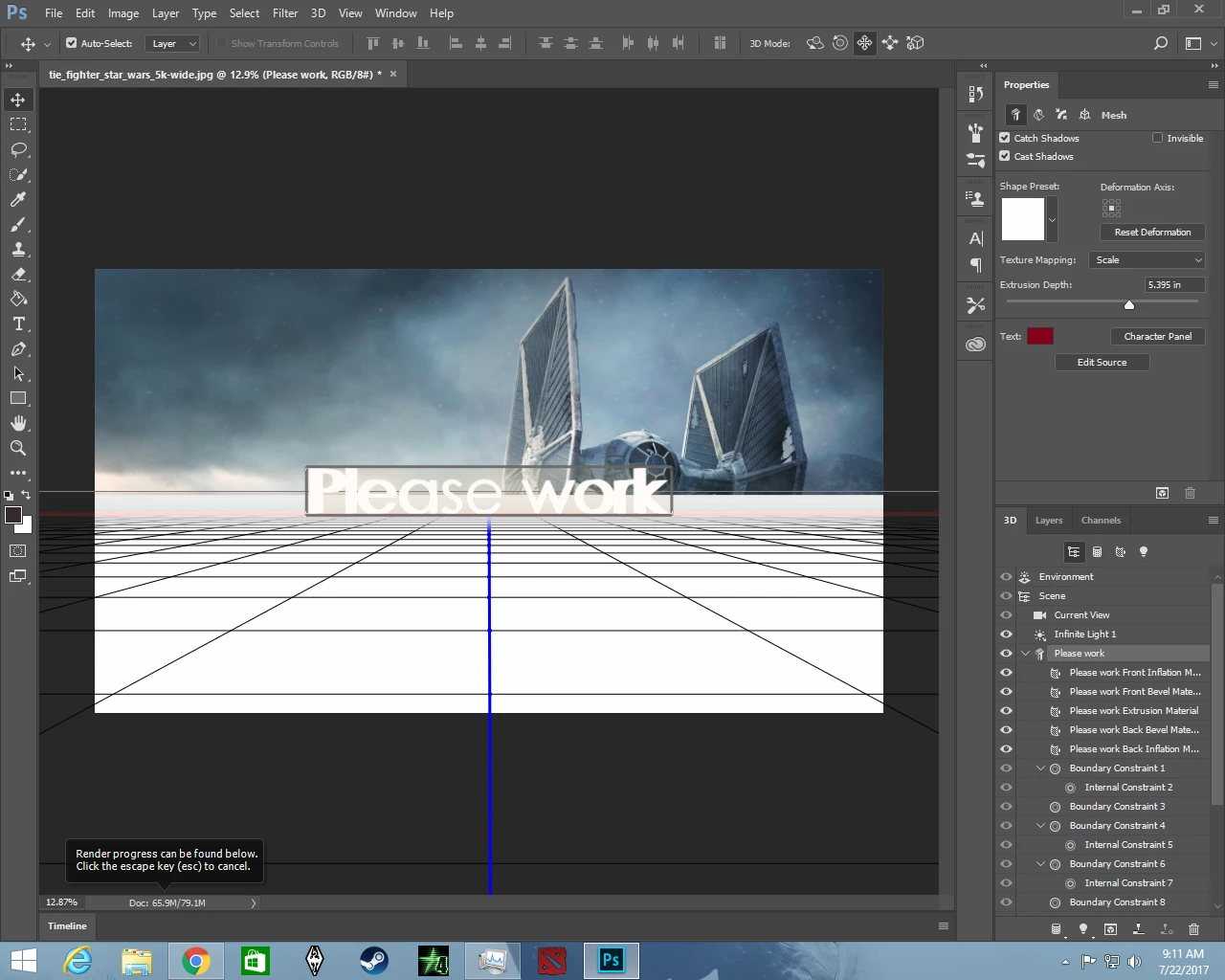The width and height of the screenshot is (1225, 980).
Task: Select the Rectangular Marquee tool
Action: tap(18, 124)
